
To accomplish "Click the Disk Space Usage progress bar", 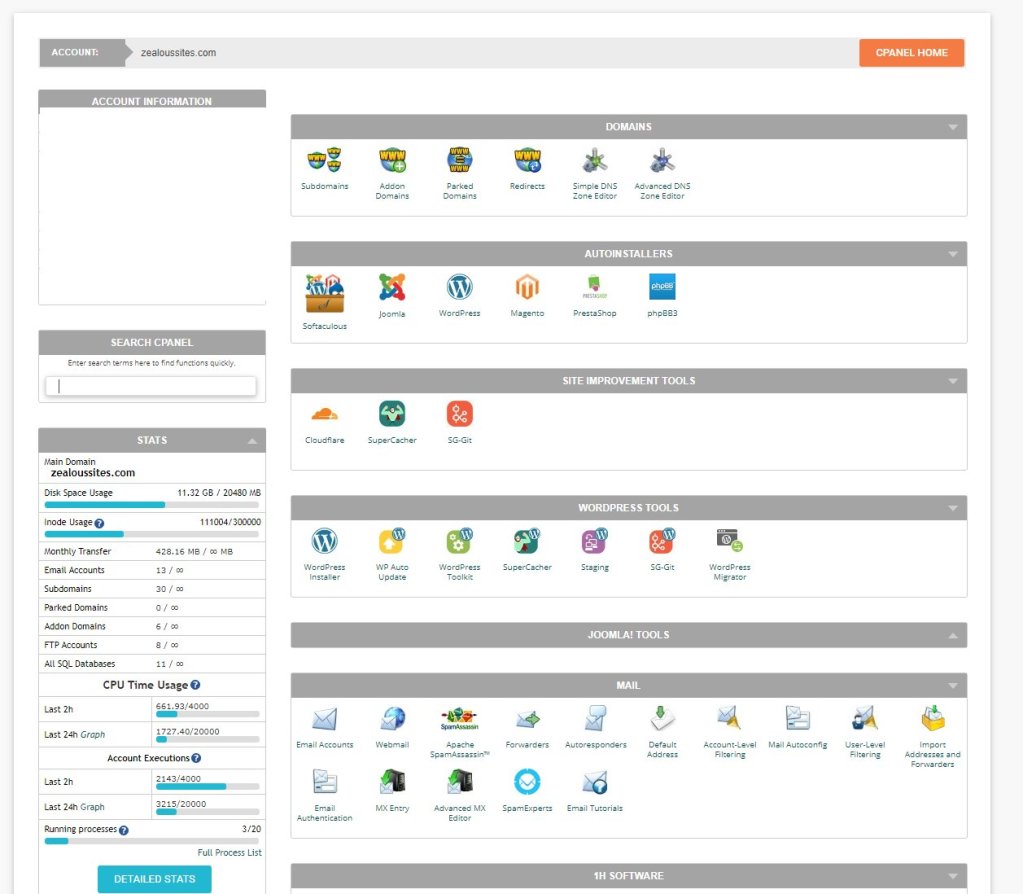I will point(151,504).
